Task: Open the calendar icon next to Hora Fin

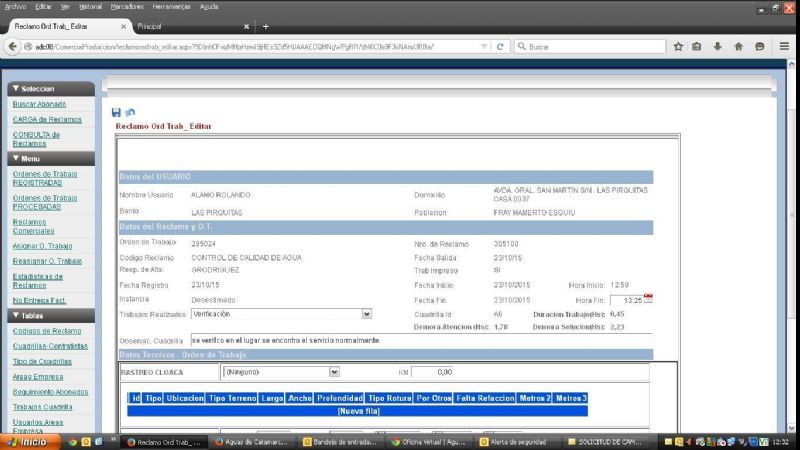Action: tap(647, 298)
